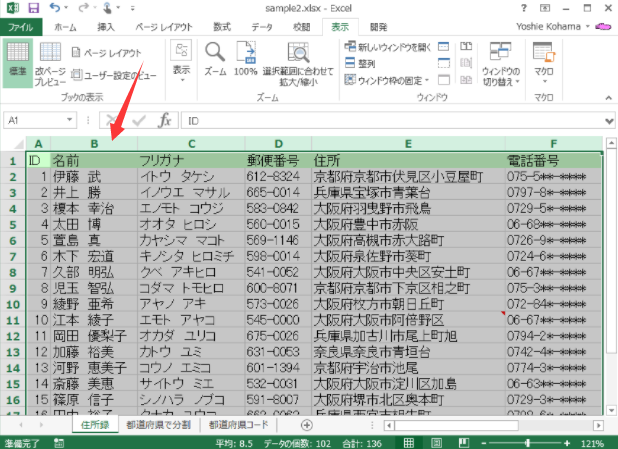Image resolution: width=618 pixels, height=449 pixels.
Task: Click the Select All corner triangle
Action: pyautogui.click(x=18, y=143)
